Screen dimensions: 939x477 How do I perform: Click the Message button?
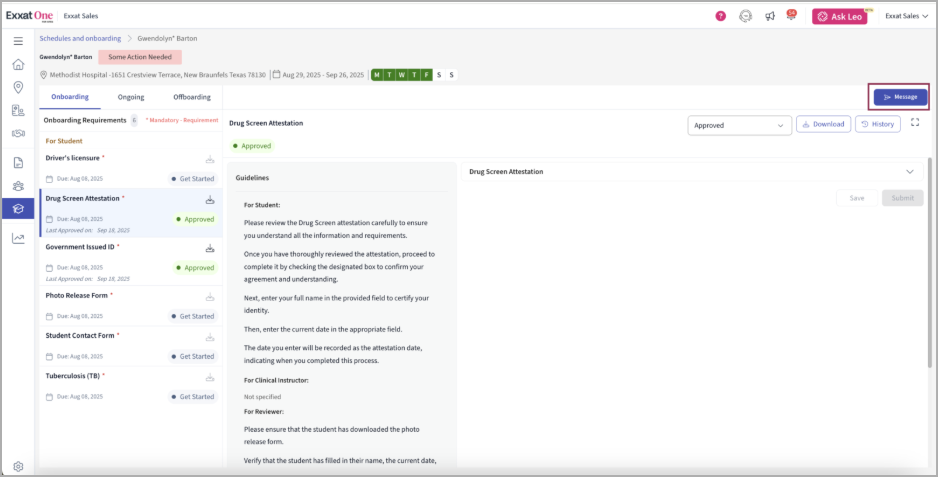899,97
